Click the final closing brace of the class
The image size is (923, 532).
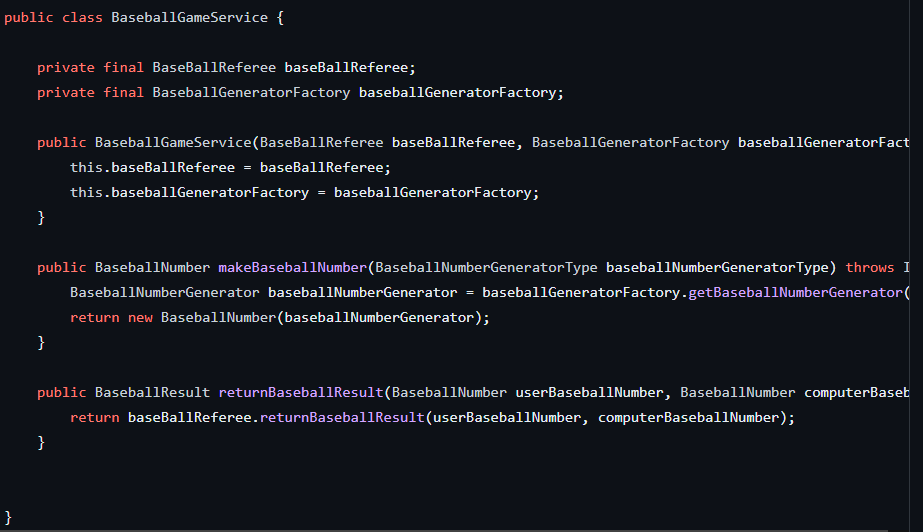(x=8, y=518)
